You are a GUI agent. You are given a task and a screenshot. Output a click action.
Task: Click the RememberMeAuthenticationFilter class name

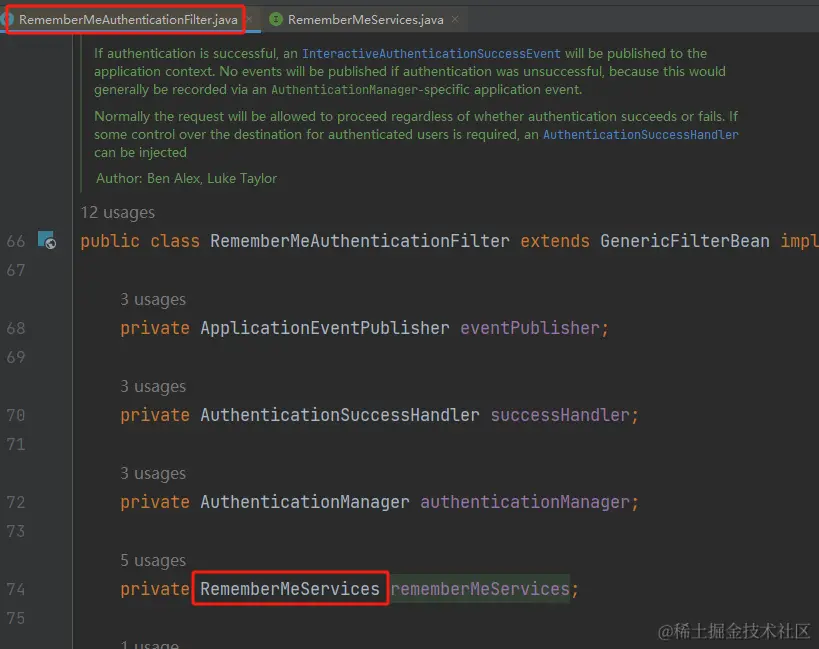coord(359,241)
